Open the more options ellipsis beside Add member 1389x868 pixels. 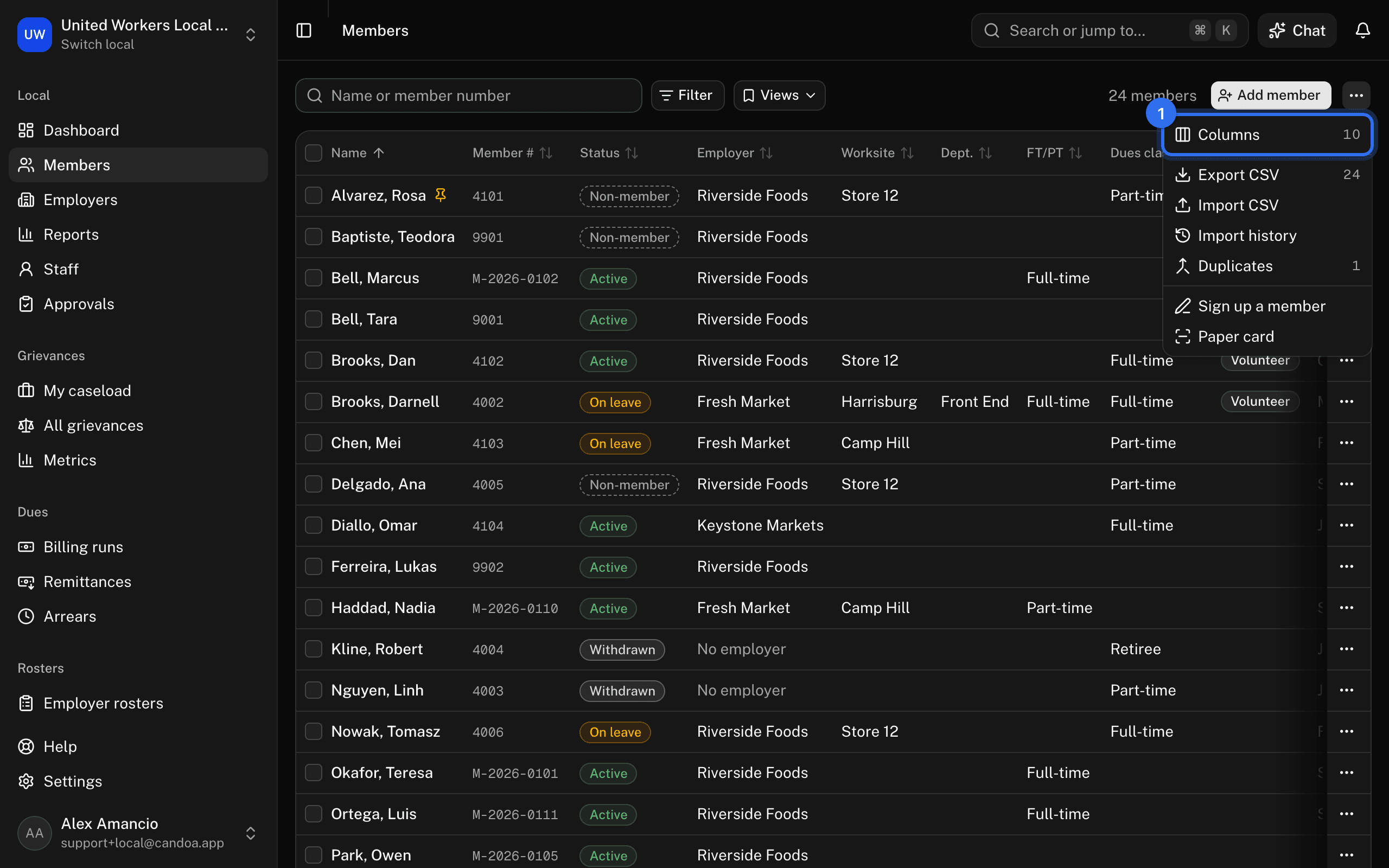coord(1356,95)
